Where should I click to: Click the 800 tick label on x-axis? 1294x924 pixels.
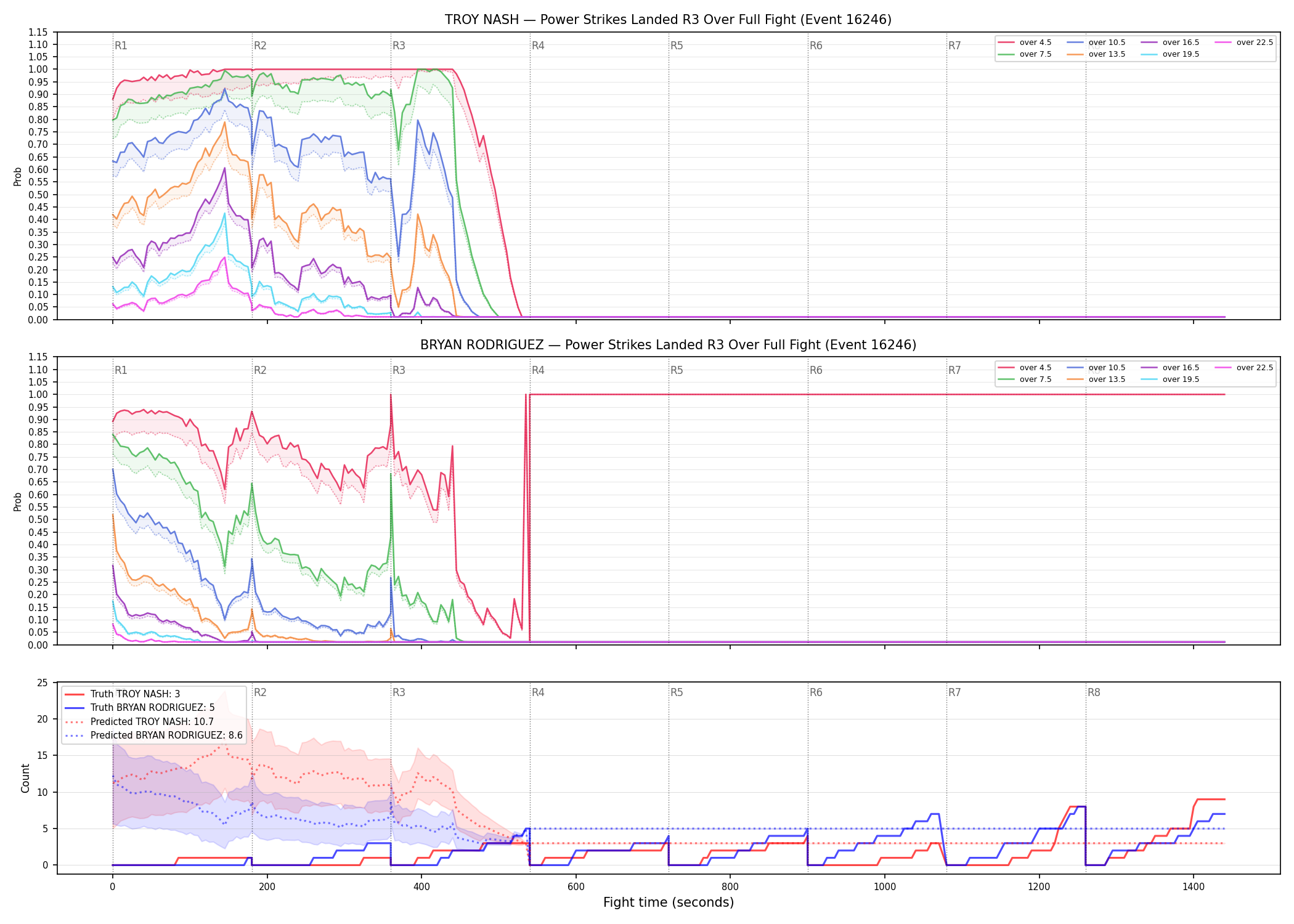(x=730, y=887)
